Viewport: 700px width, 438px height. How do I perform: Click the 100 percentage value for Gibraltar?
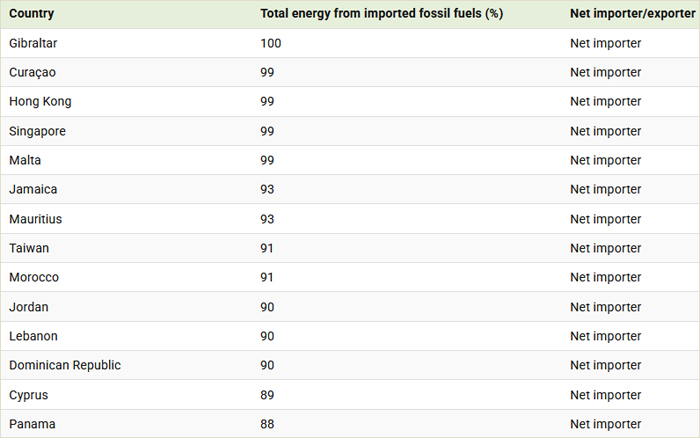tap(271, 43)
